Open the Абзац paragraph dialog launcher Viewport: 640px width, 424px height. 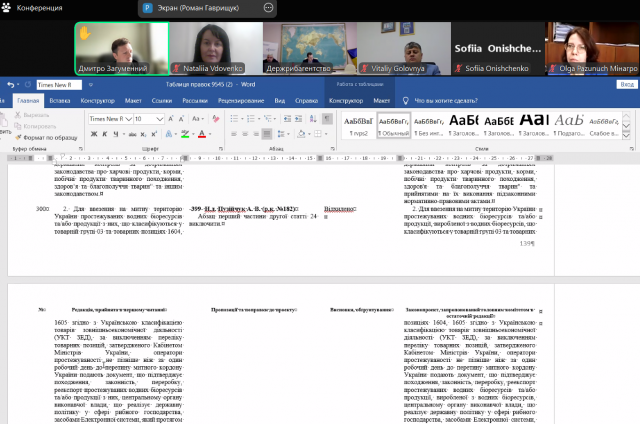333,149
